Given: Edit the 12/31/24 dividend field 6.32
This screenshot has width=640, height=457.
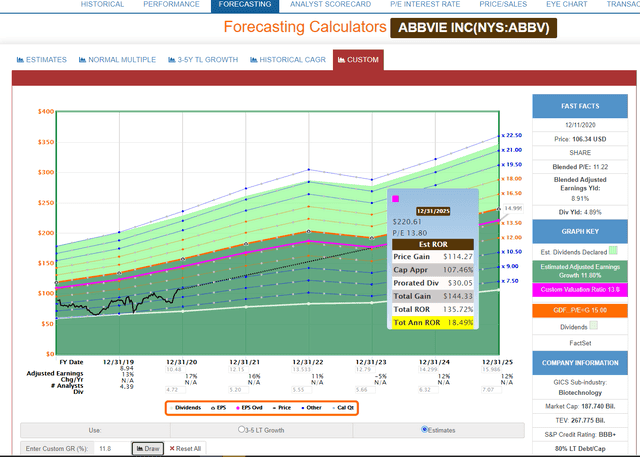Looking at the screenshot, I should (x=428, y=390).
